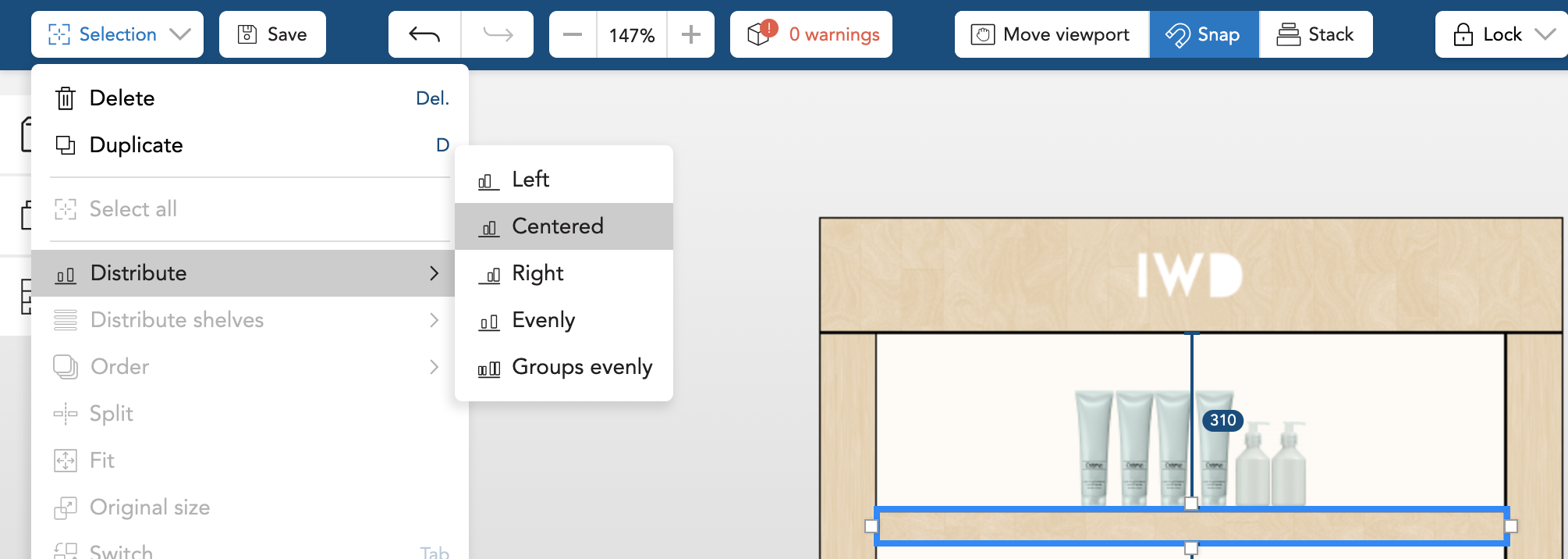
Task: Expand the Distribute submenu chevron
Action: (x=435, y=273)
